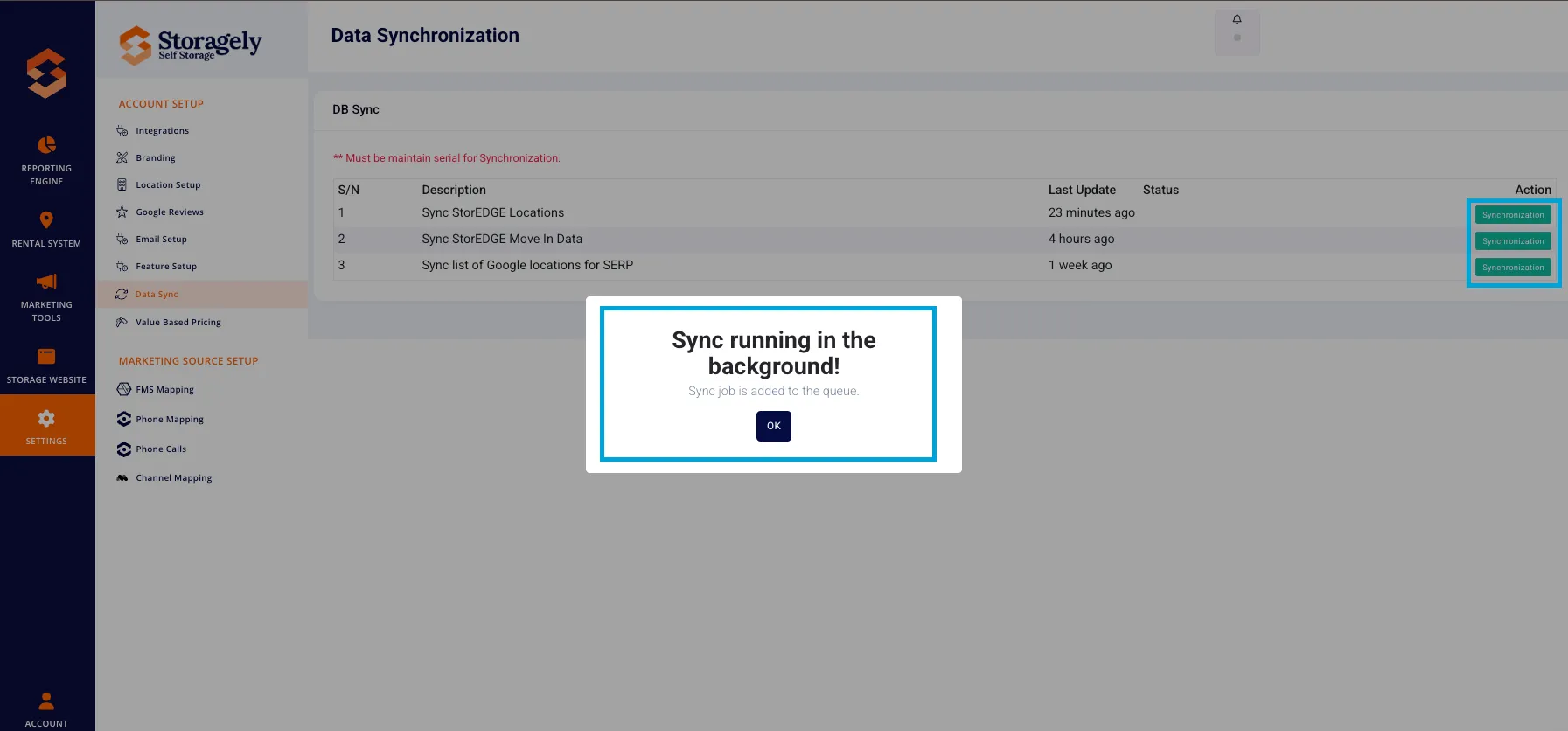Open Account user icon
The height and width of the screenshot is (731, 1568).
point(46,700)
